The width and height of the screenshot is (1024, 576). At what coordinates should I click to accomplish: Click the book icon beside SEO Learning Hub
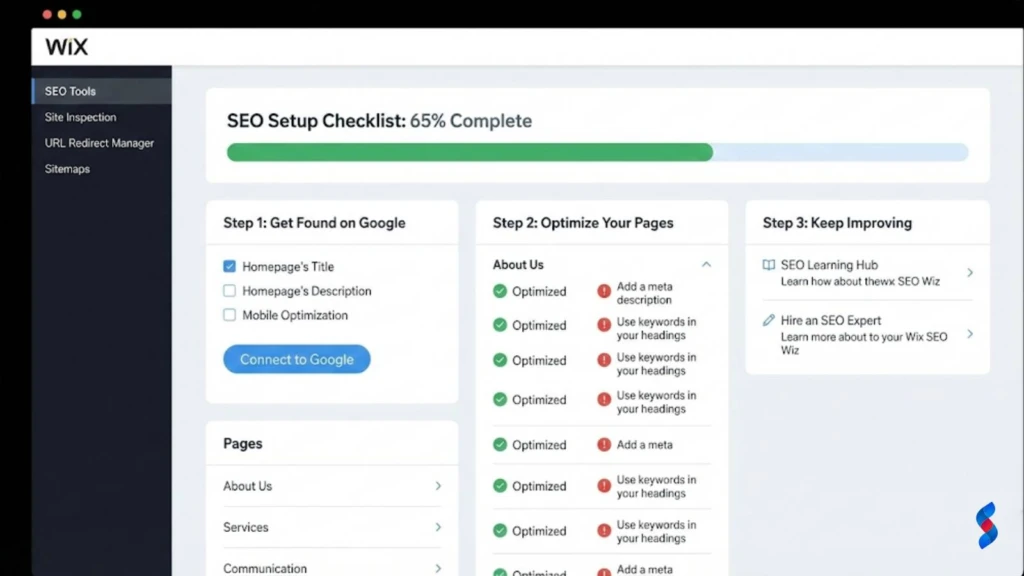tap(769, 264)
